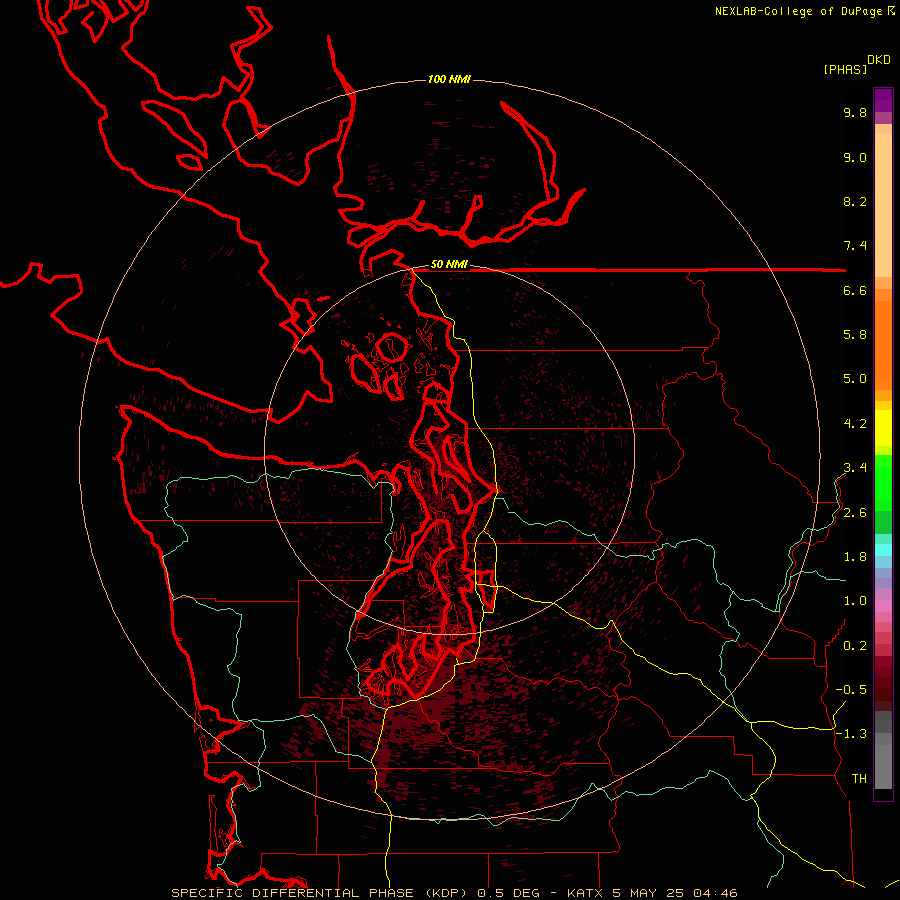The height and width of the screenshot is (900, 900).
Task: Click the 7.4 legend value
Action: point(855,246)
